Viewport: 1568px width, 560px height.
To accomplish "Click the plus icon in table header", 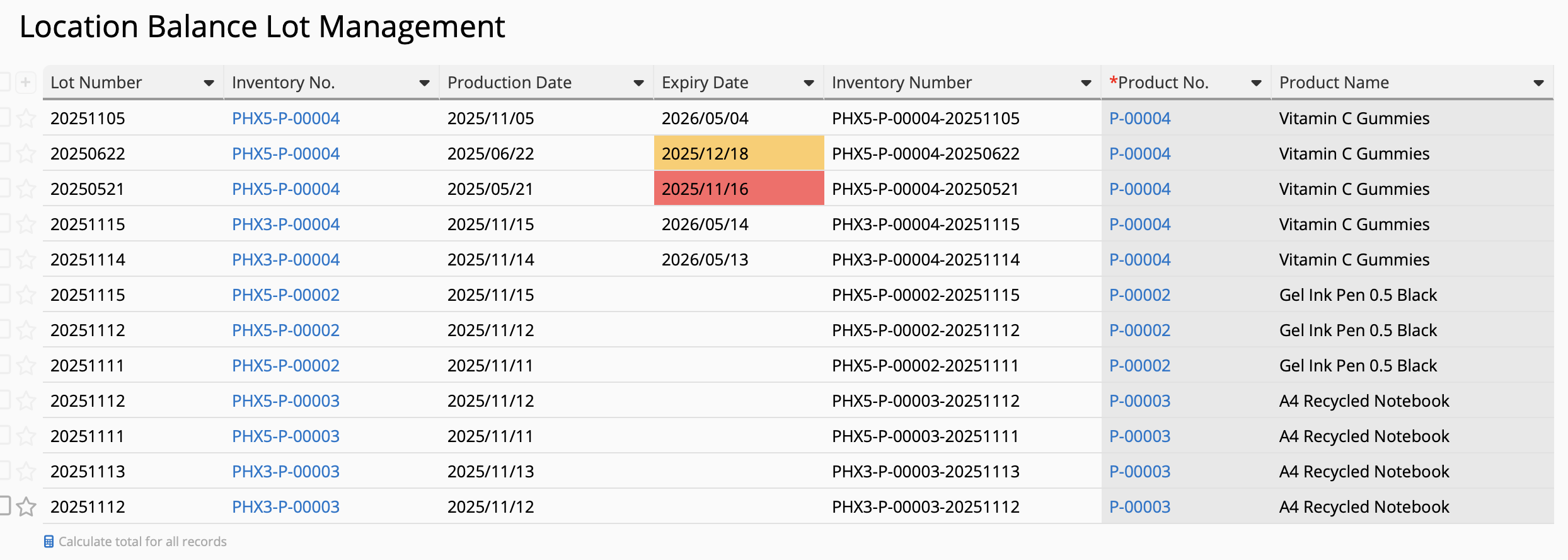I will point(25,82).
